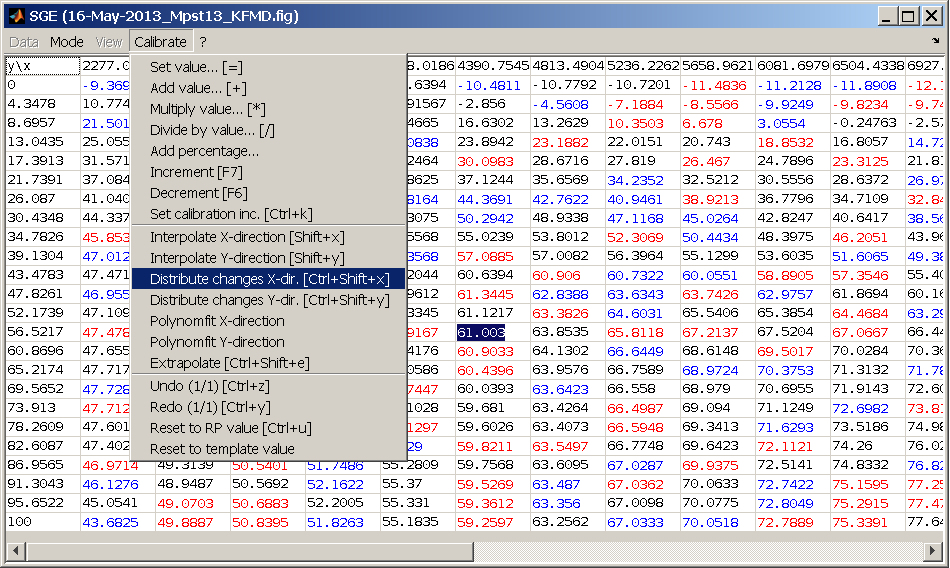950x568 pixels.
Task: Select Reset to template value
Action: [x=222, y=449]
